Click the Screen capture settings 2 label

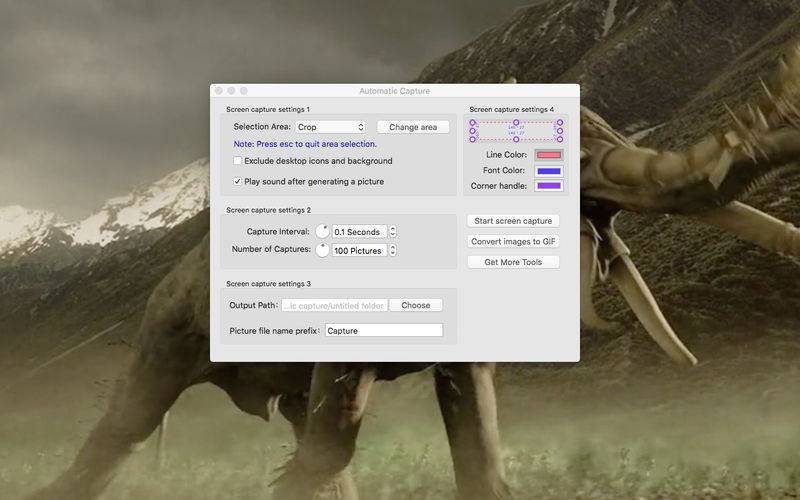(x=268, y=210)
